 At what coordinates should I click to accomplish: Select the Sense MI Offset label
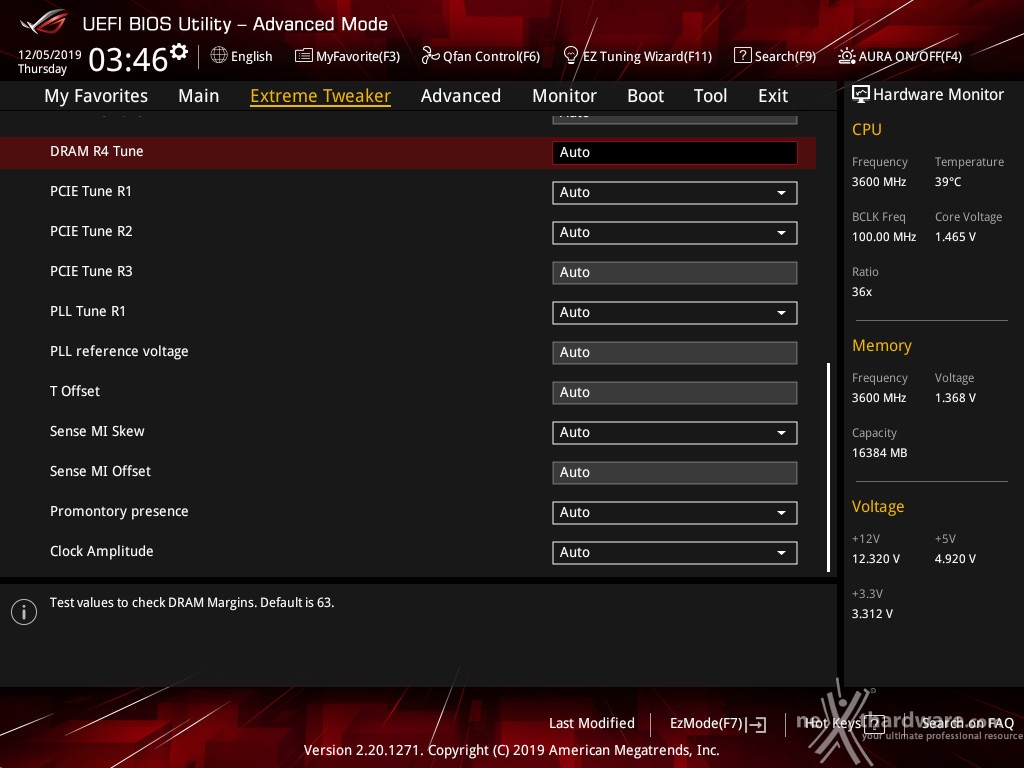pyautogui.click(x=101, y=472)
